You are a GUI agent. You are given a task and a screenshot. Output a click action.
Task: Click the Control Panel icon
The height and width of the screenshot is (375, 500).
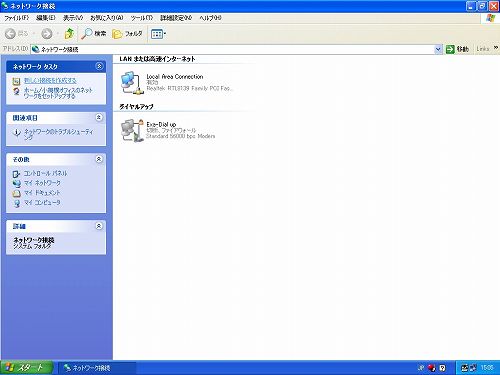tap(16, 174)
